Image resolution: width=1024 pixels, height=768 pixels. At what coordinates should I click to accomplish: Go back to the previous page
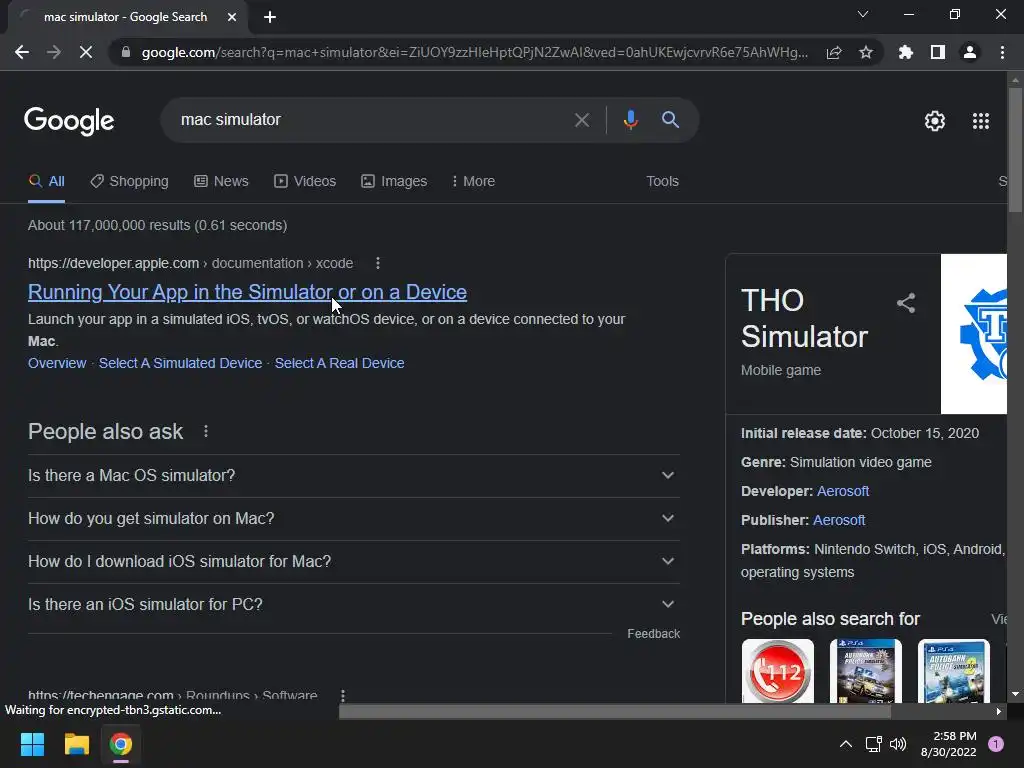click(22, 52)
